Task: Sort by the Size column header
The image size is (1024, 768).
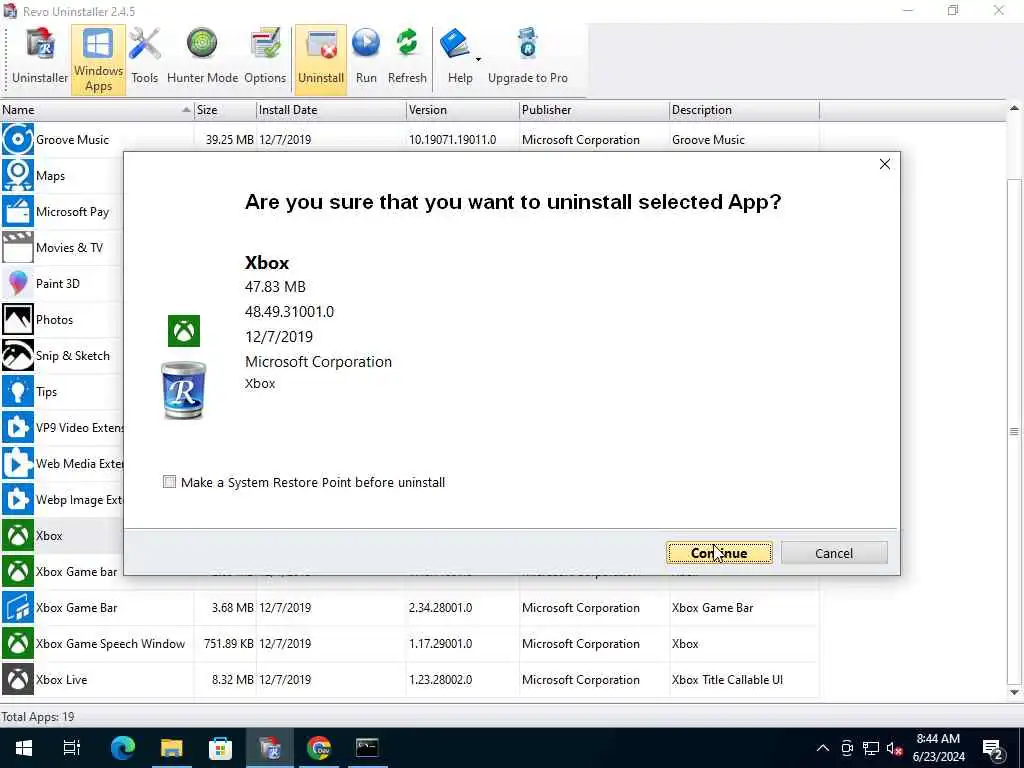Action: 225,110
